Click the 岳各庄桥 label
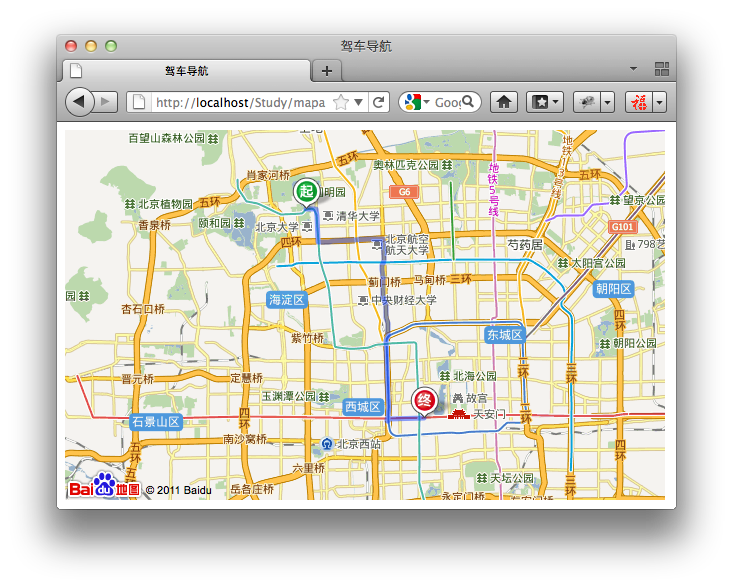The width and height of the screenshot is (733, 588). click(252, 489)
